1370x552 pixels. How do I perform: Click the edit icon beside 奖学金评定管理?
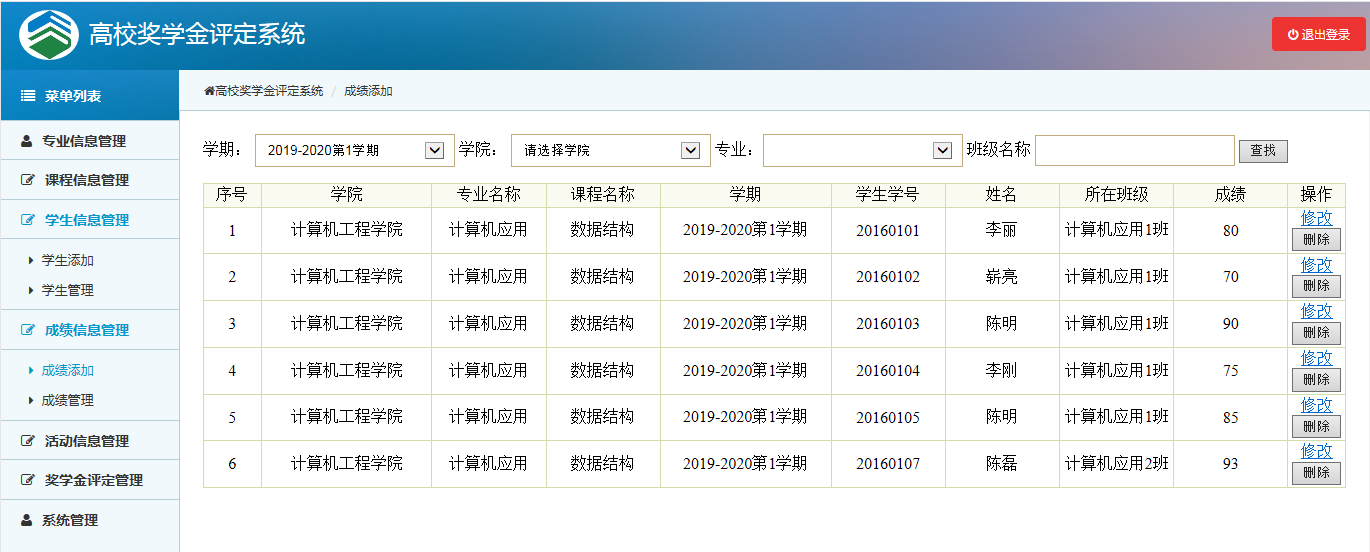[x=28, y=480]
